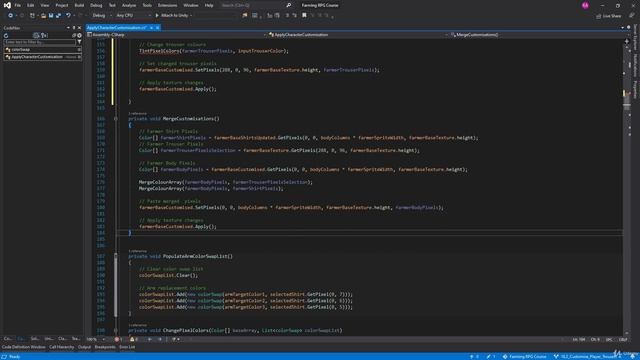Open the Code Definition Window tab
Screen dimensions: 640x360
click(24, 347)
